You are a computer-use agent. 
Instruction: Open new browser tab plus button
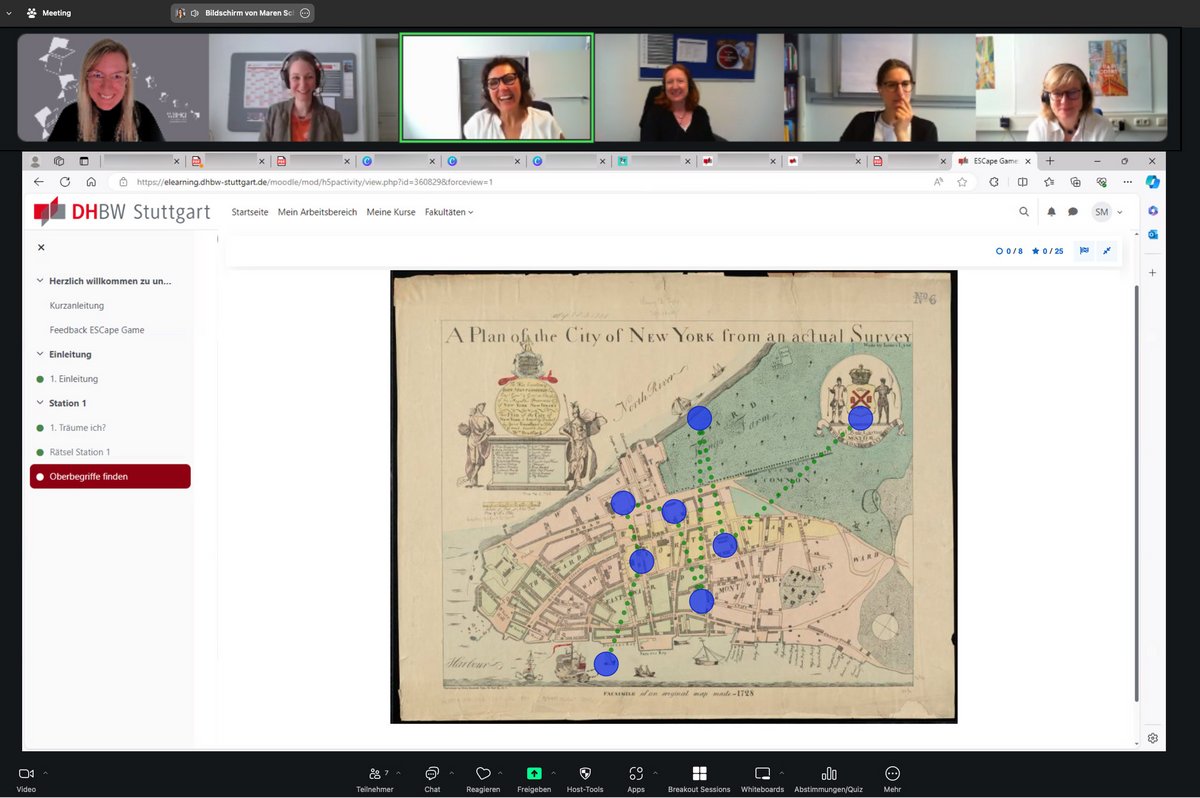point(1050,161)
